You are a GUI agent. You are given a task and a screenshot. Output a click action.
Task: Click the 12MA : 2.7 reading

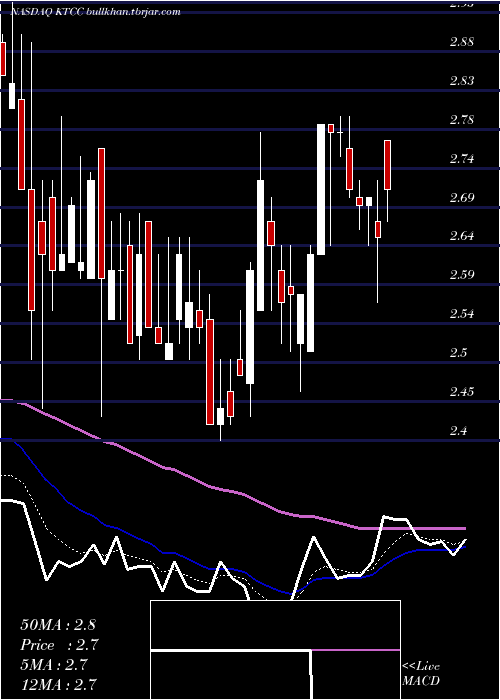[59, 684]
